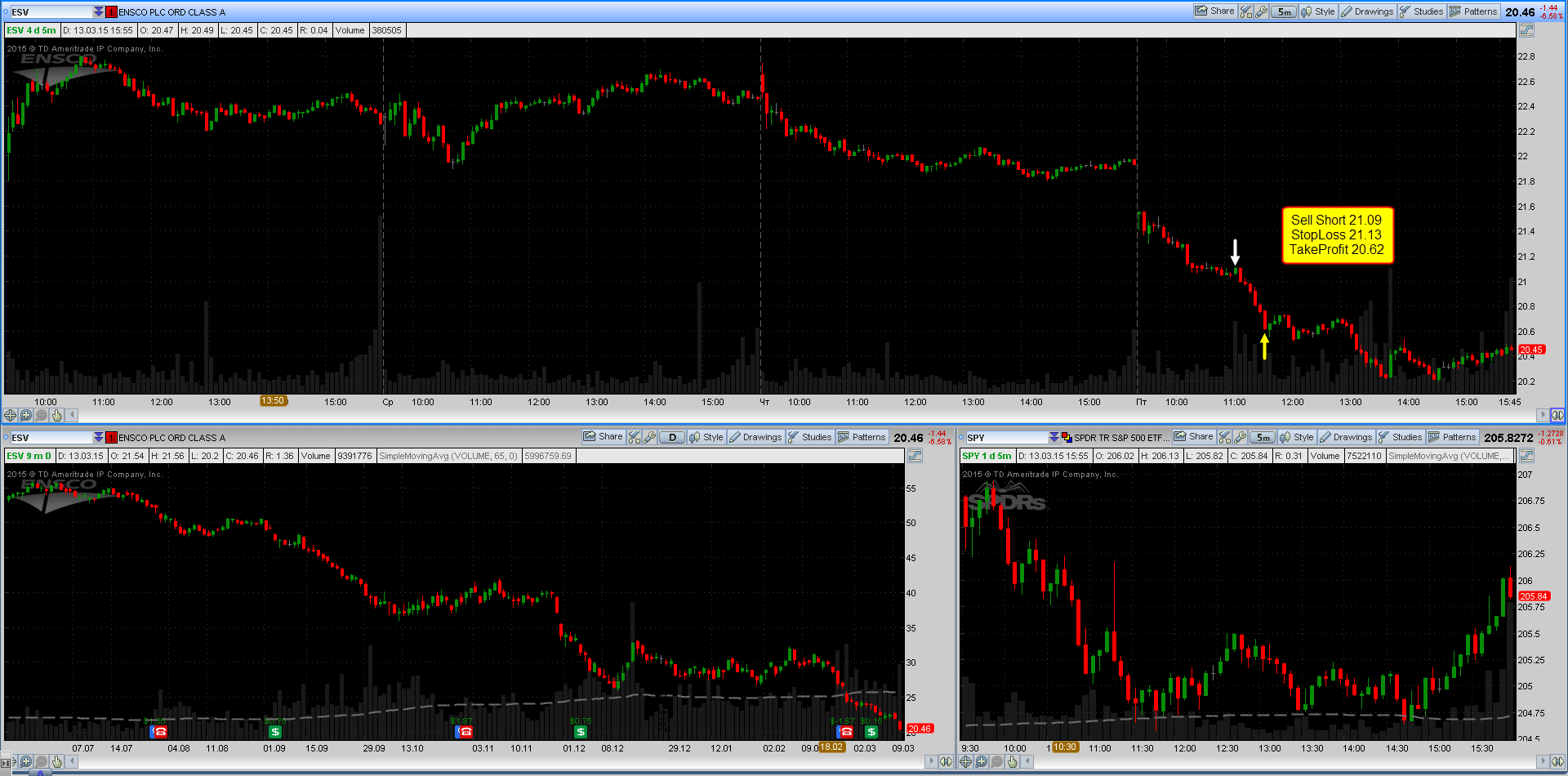Click zoom-out tool in top ESV chart
Image resolution: width=1568 pixels, height=776 pixels.
[x=42, y=416]
